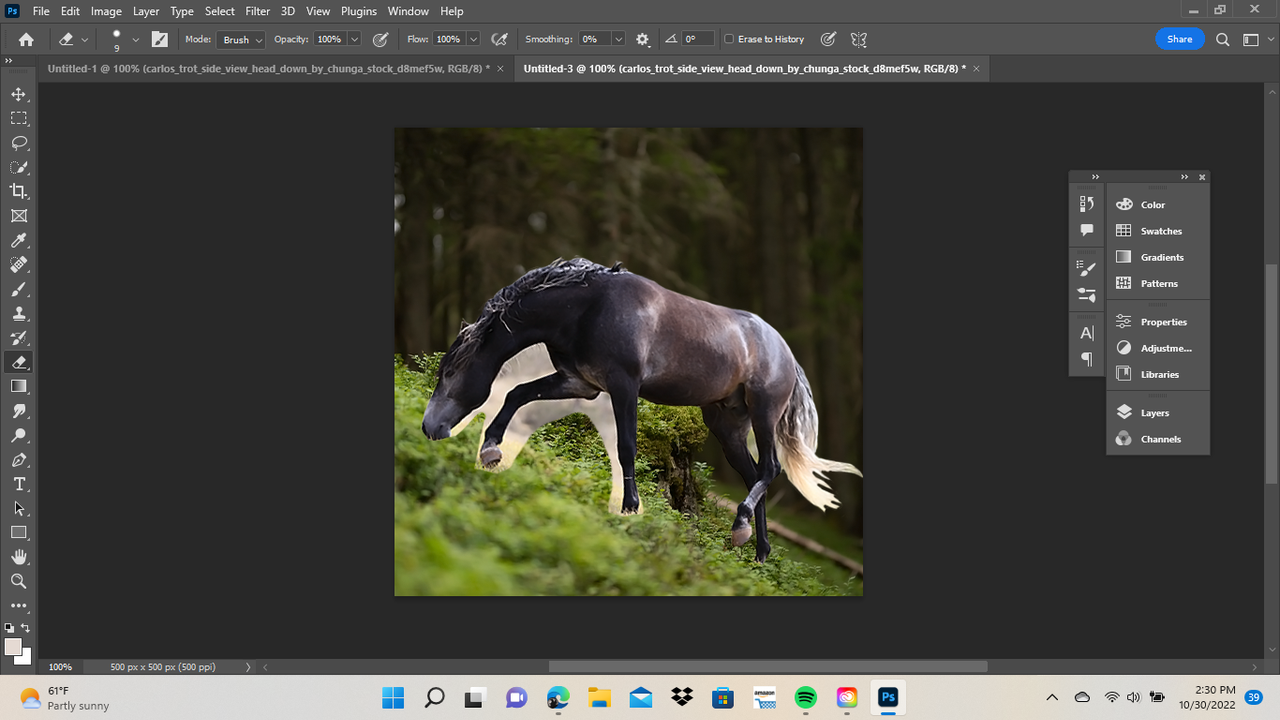Click the foreground color swatch
Viewport: 1280px width, 720px height.
tap(12, 646)
